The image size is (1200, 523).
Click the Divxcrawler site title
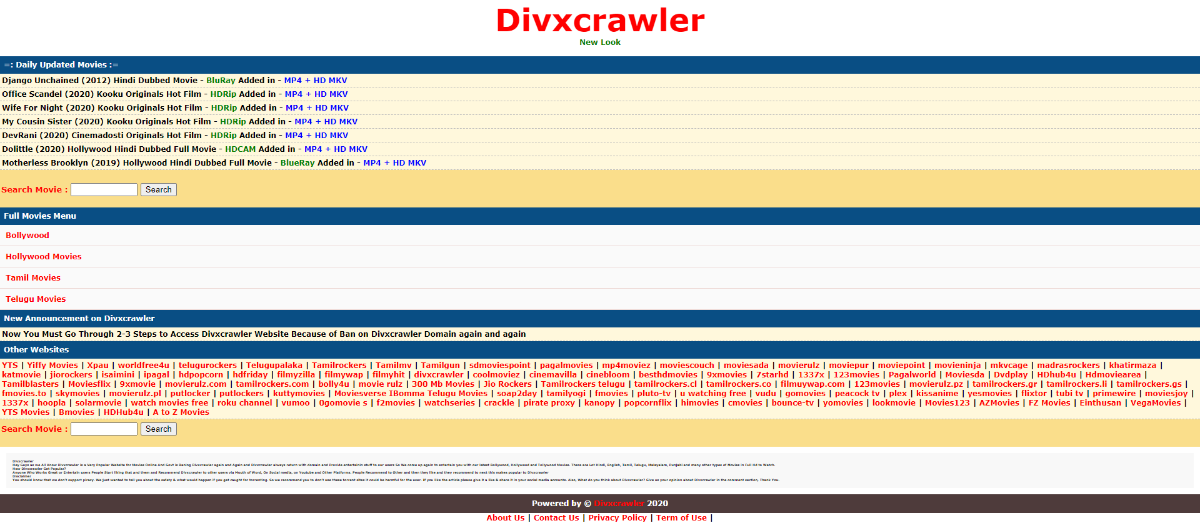[x=600, y=20]
